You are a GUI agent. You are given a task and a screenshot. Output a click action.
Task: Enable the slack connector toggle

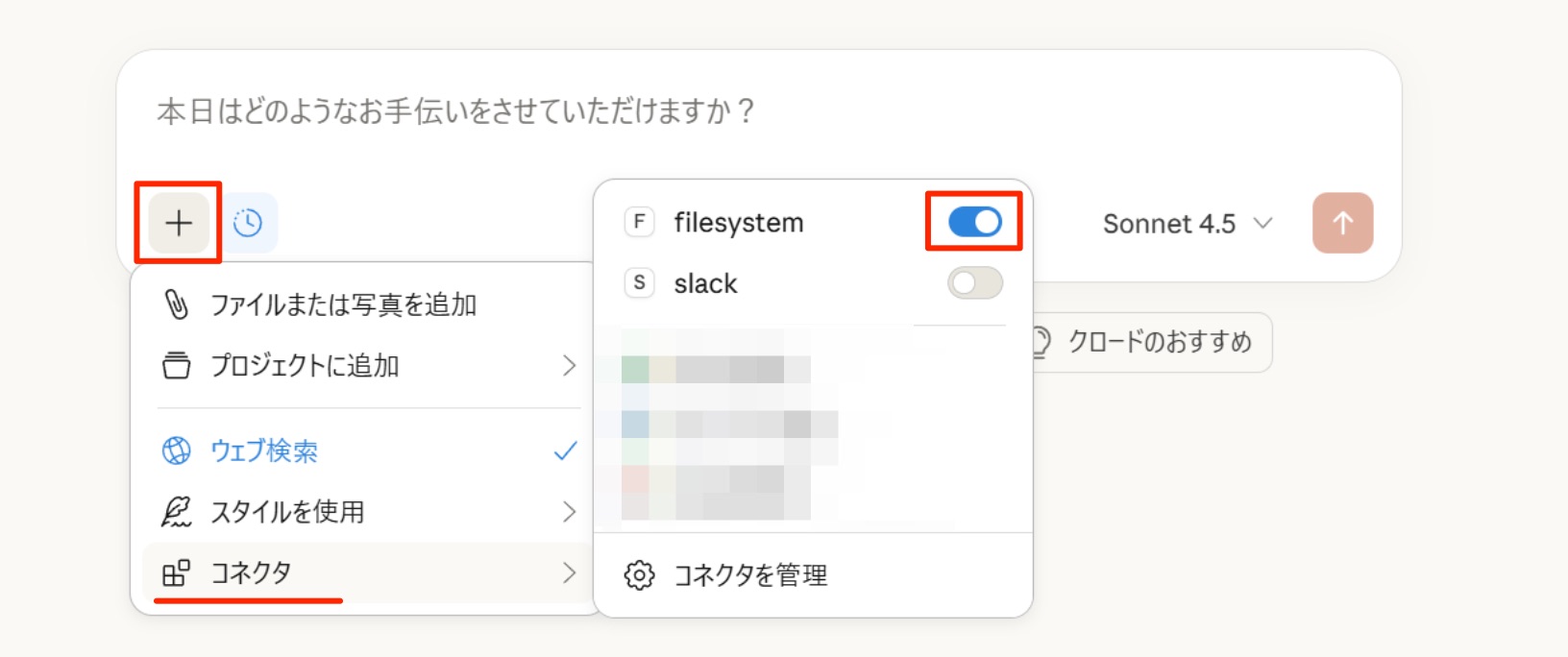pos(974,283)
